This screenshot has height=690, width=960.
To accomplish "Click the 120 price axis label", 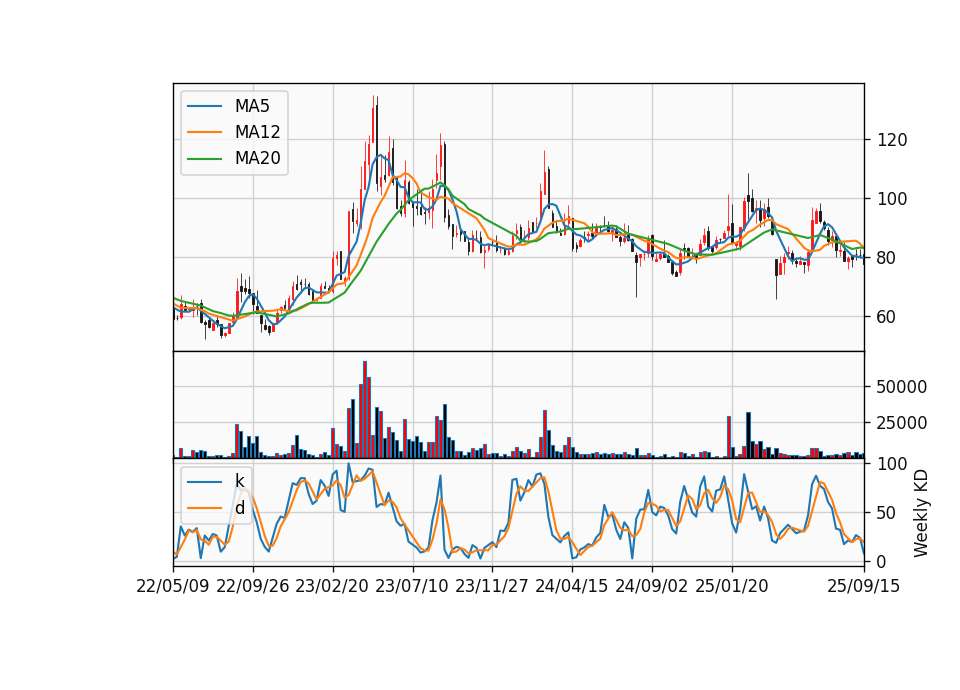I will [x=892, y=140].
